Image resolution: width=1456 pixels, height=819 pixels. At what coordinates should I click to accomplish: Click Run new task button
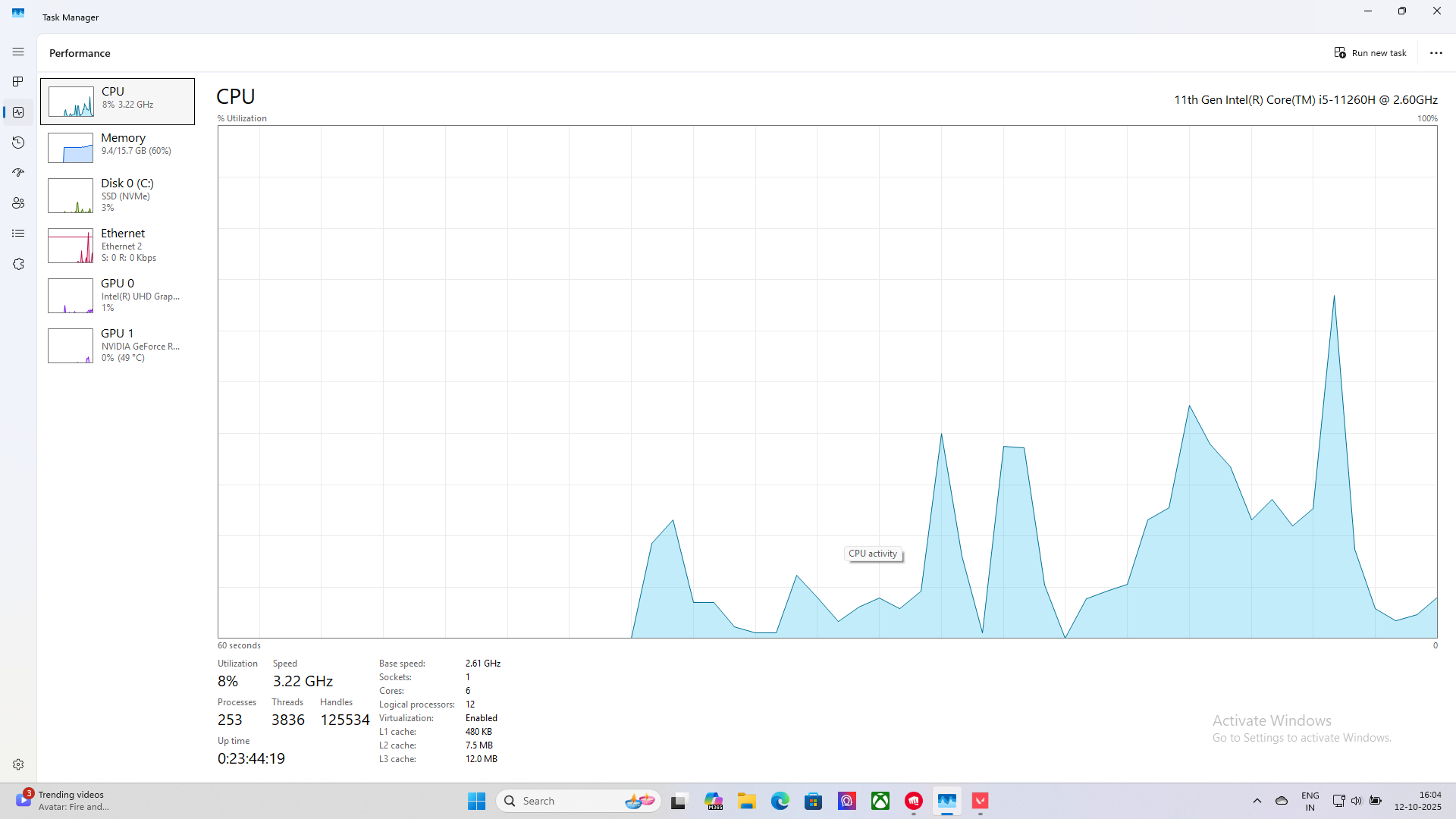(x=1370, y=53)
